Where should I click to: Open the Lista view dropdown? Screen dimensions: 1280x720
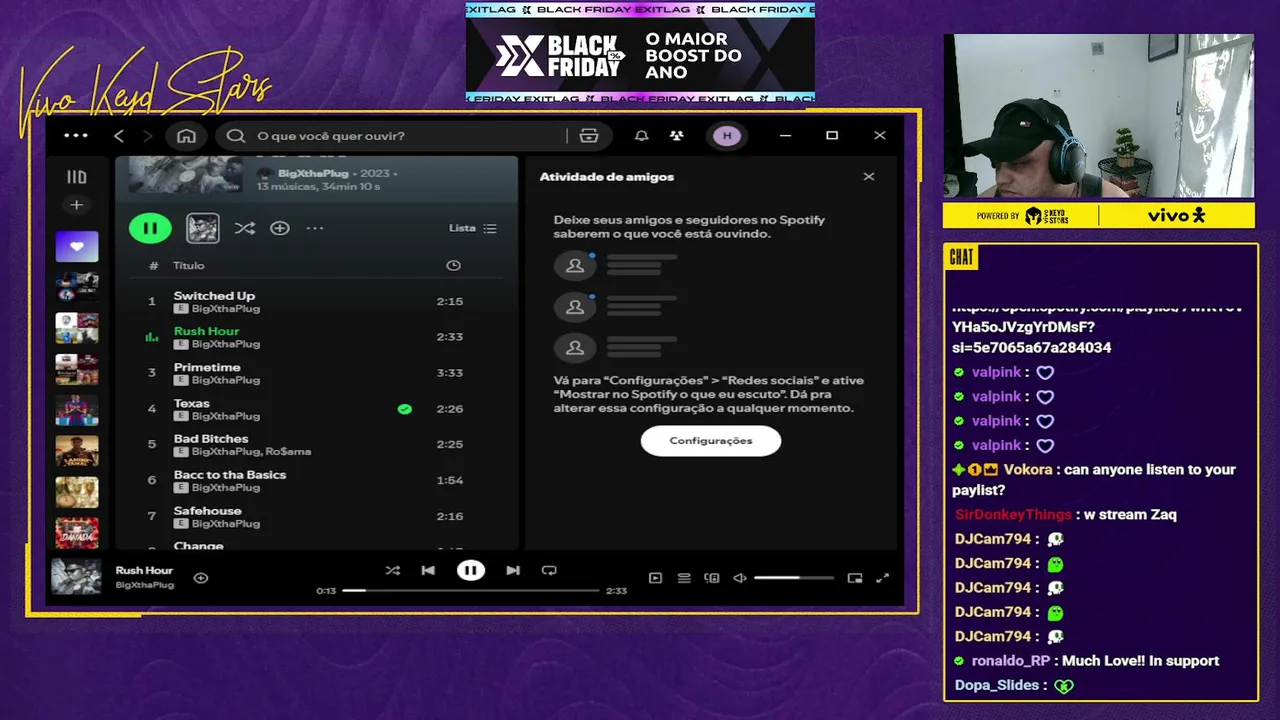473,228
